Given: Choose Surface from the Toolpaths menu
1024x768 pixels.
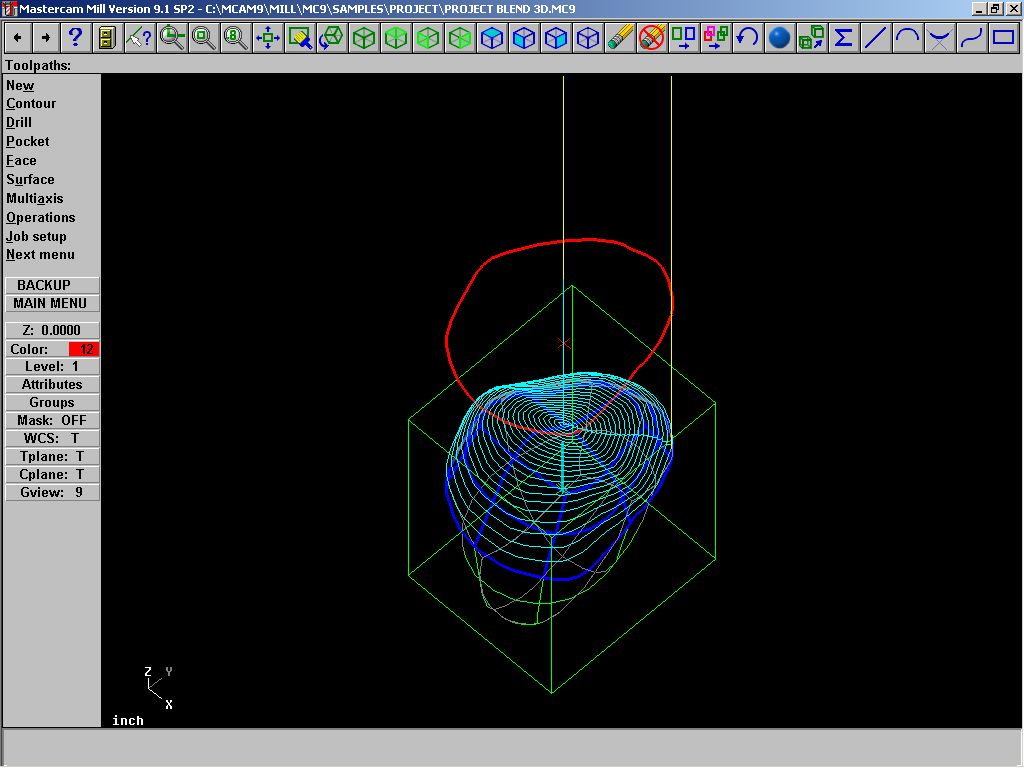Looking at the screenshot, I should coord(30,179).
